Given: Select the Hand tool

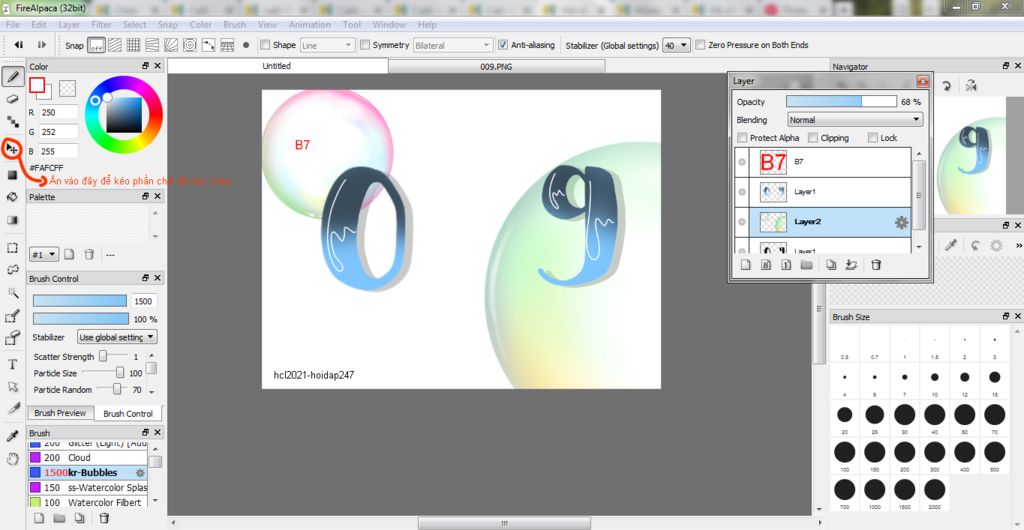Looking at the screenshot, I should pos(12,459).
